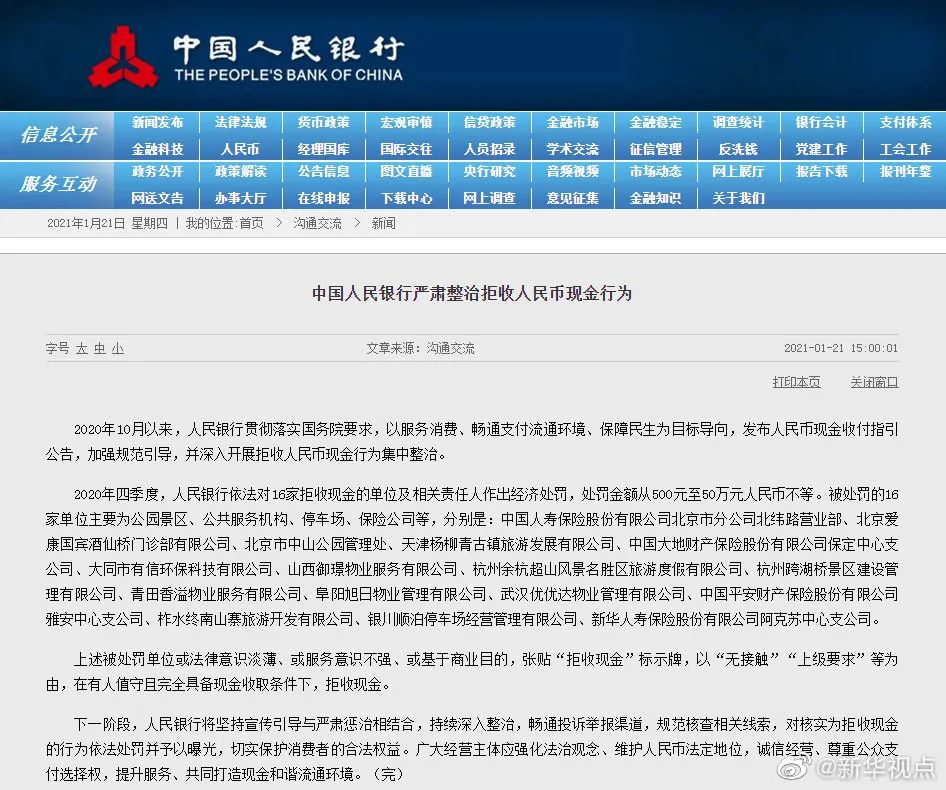Open 央行研究 link
946x790 pixels.
click(489, 171)
